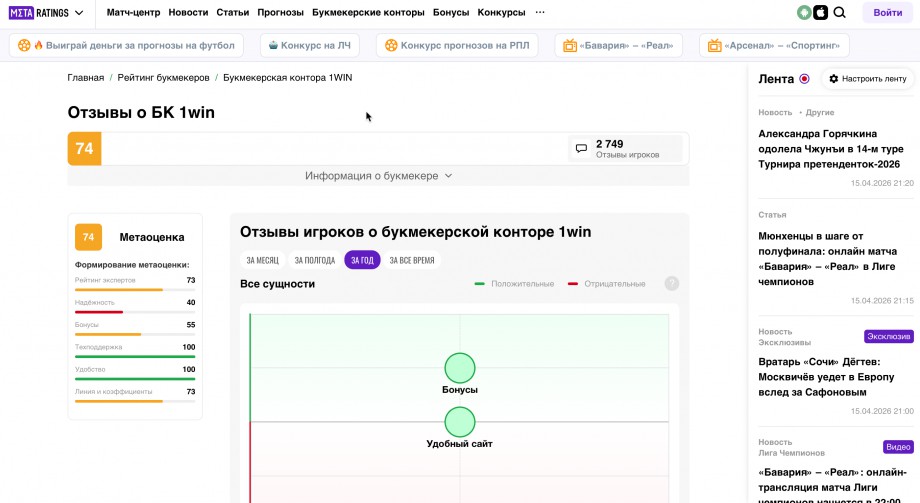Click the Apple app icon in header
Image resolution: width=920 pixels, height=503 pixels.
[820, 12]
